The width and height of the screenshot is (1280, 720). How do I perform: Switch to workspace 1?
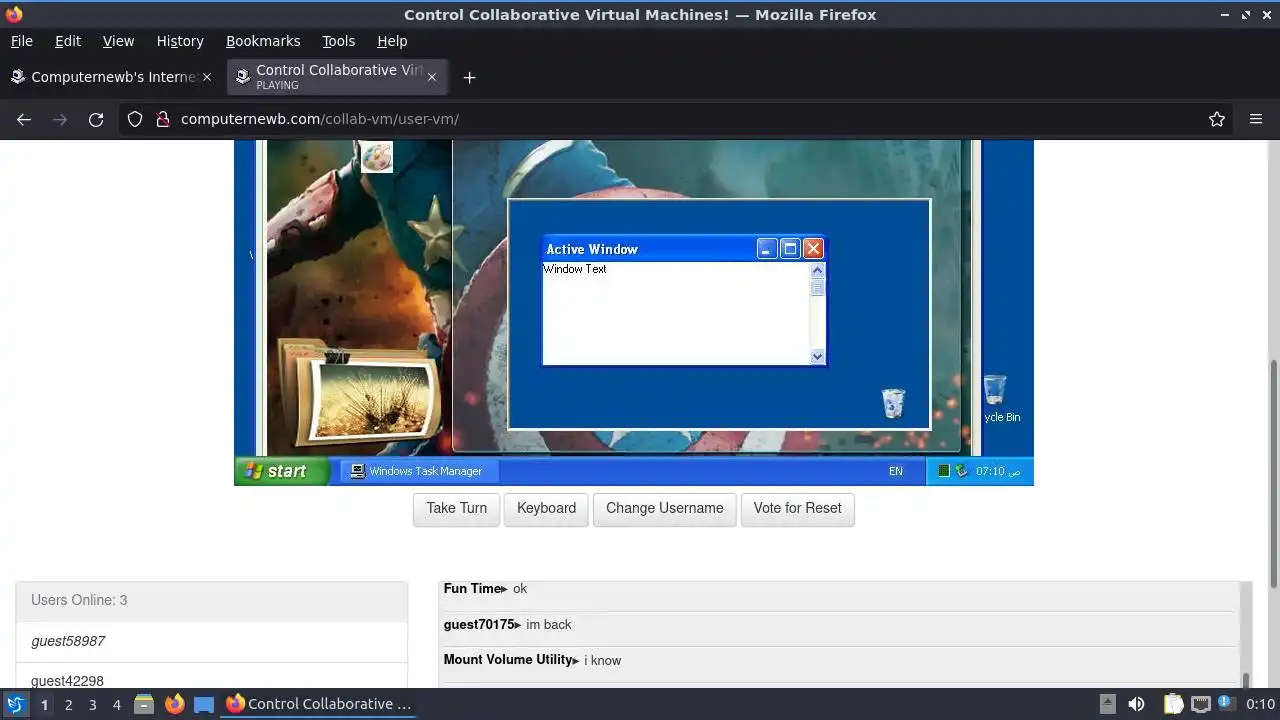point(44,705)
